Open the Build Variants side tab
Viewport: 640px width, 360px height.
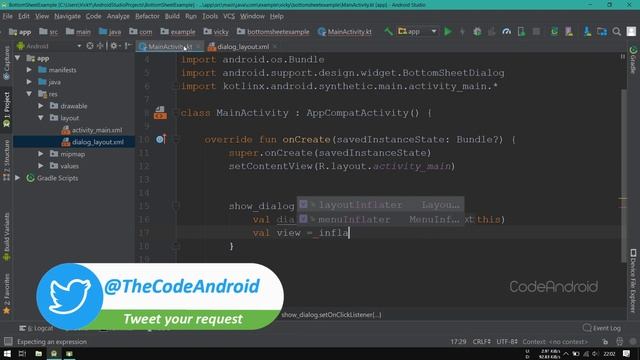(x=7, y=236)
